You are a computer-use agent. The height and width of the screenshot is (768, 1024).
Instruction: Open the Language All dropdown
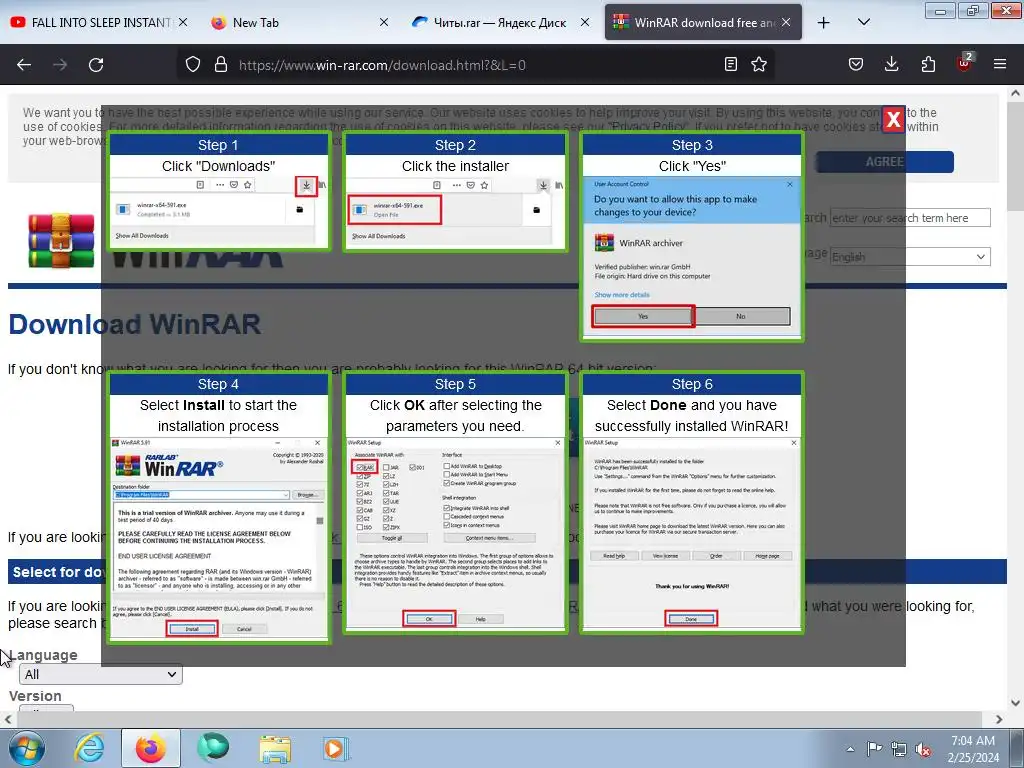(x=101, y=674)
